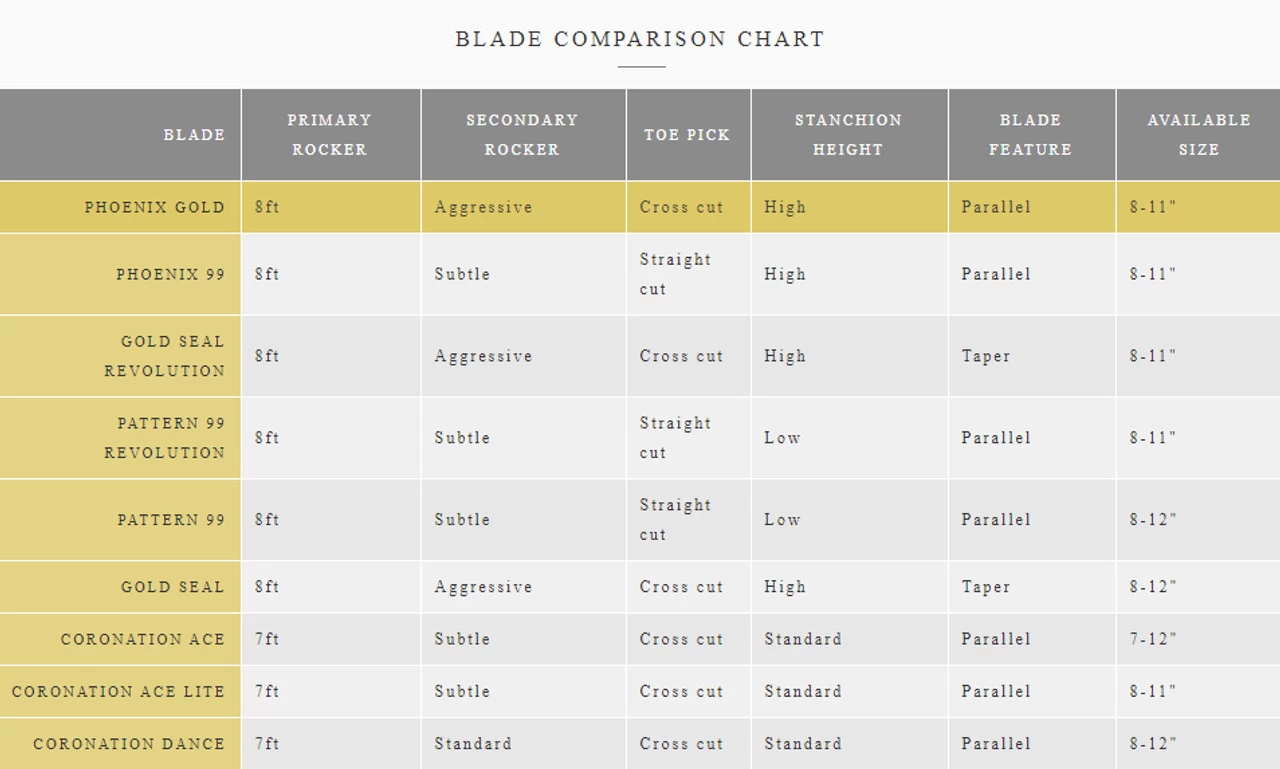Click the Blade column header cell
1280x769 pixels.
point(194,135)
